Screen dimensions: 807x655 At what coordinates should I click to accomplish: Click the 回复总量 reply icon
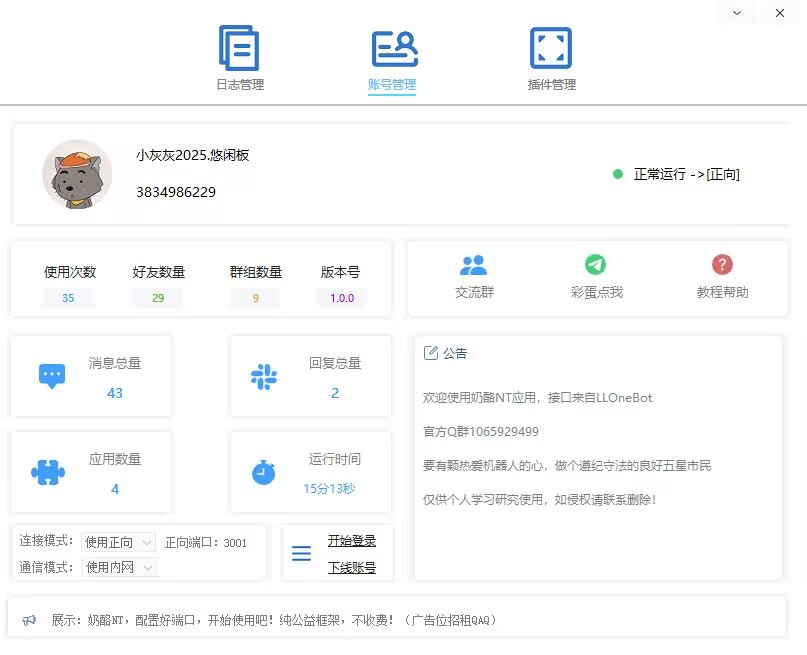pos(264,378)
